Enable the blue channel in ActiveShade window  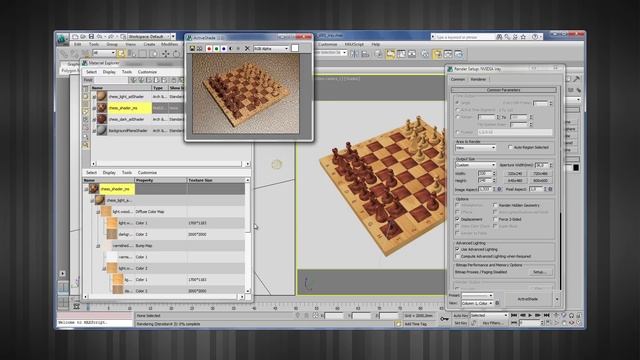point(224,49)
